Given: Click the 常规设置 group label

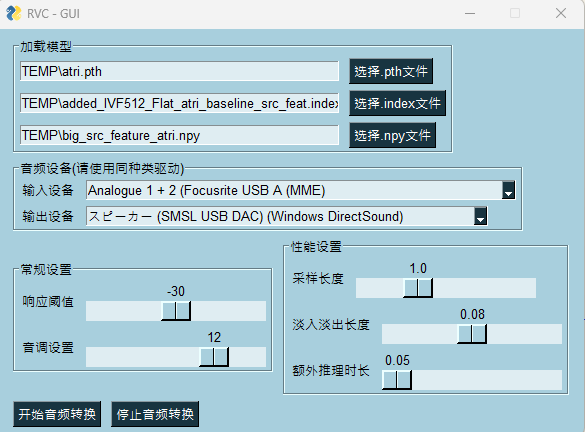Looking at the screenshot, I should tap(46, 269).
